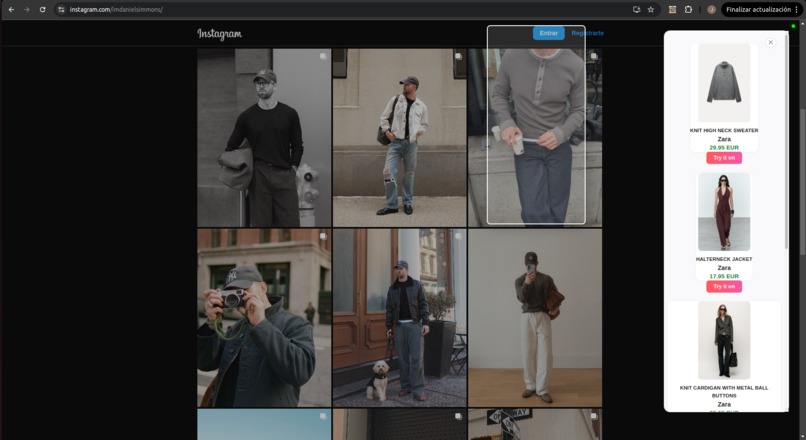Screen dimensions: 806x440
Task: Open the post of man with white dog
Action: [399, 318]
